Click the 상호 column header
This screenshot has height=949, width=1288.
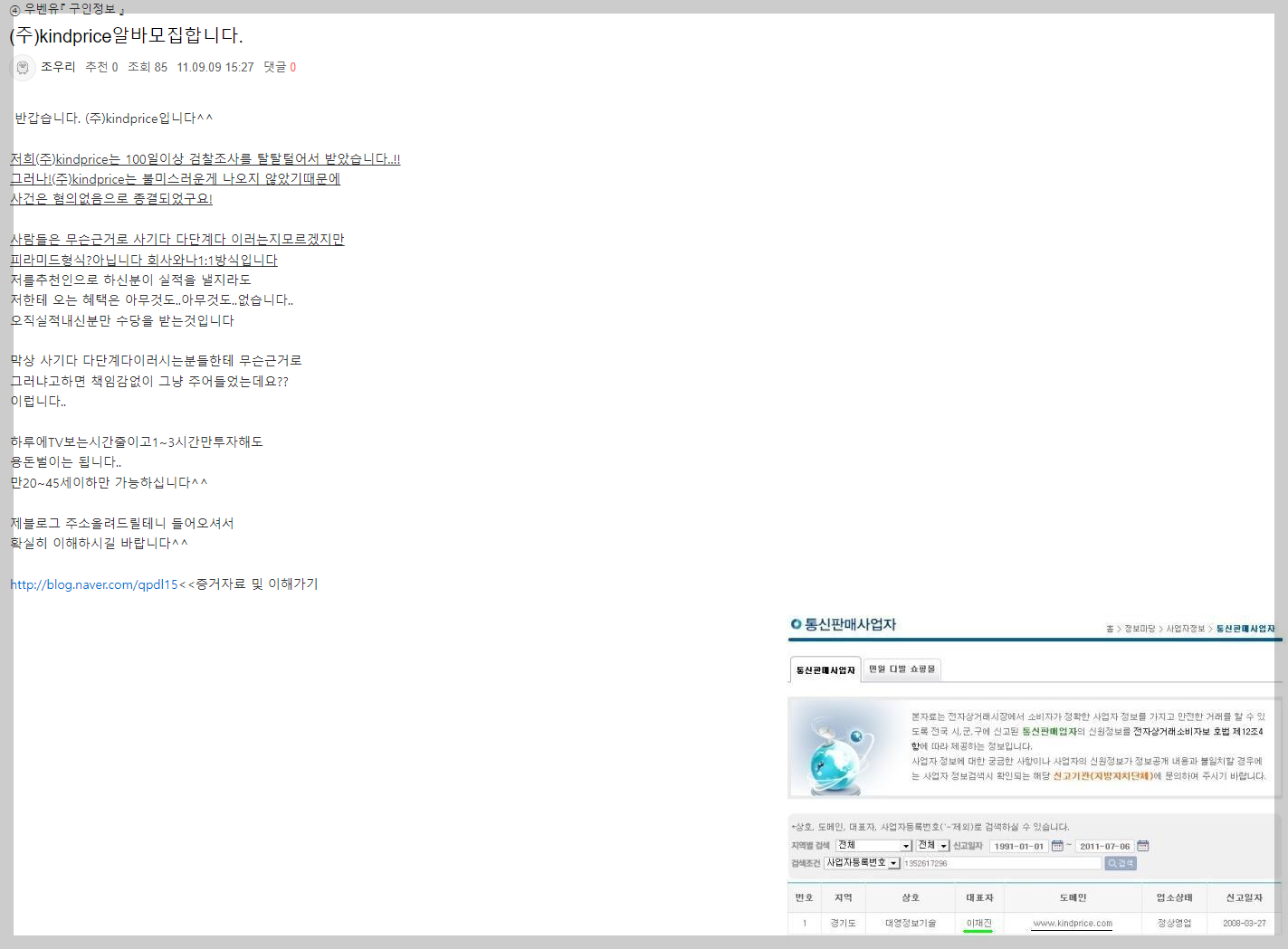coord(911,897)
